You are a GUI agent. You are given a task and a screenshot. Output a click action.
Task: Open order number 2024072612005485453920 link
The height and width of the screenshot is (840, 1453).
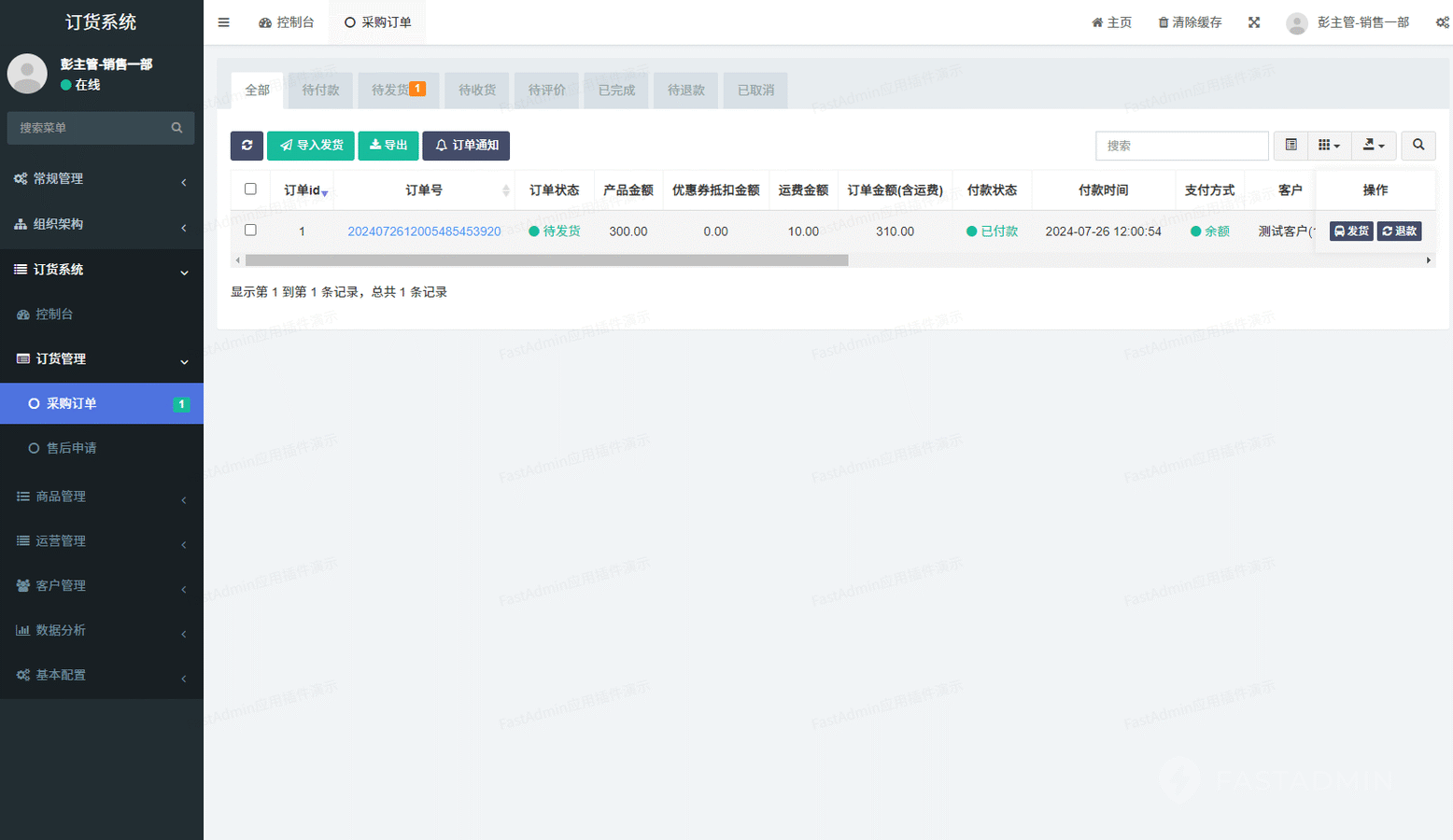[x=424, y=231]
